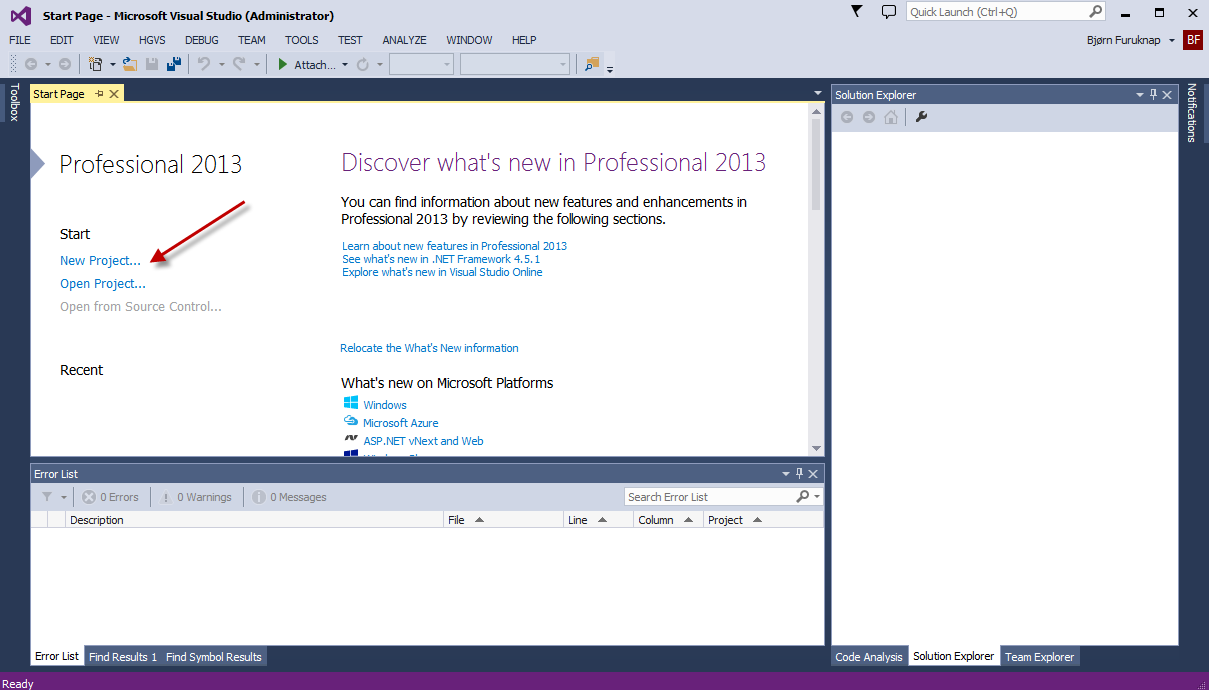Switch to the Find Results 1 tab

[123, 657]
